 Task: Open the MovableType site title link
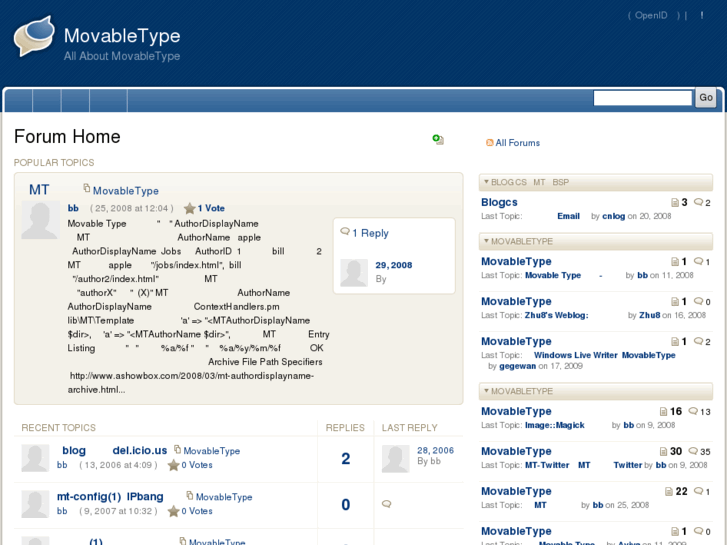[x=122, y=36]
